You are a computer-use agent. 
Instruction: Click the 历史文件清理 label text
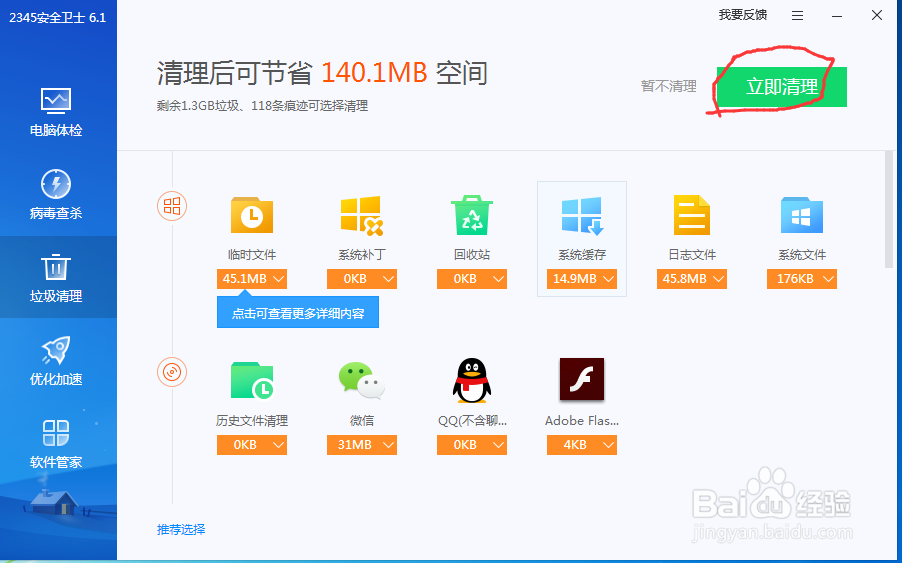(251, 421)
